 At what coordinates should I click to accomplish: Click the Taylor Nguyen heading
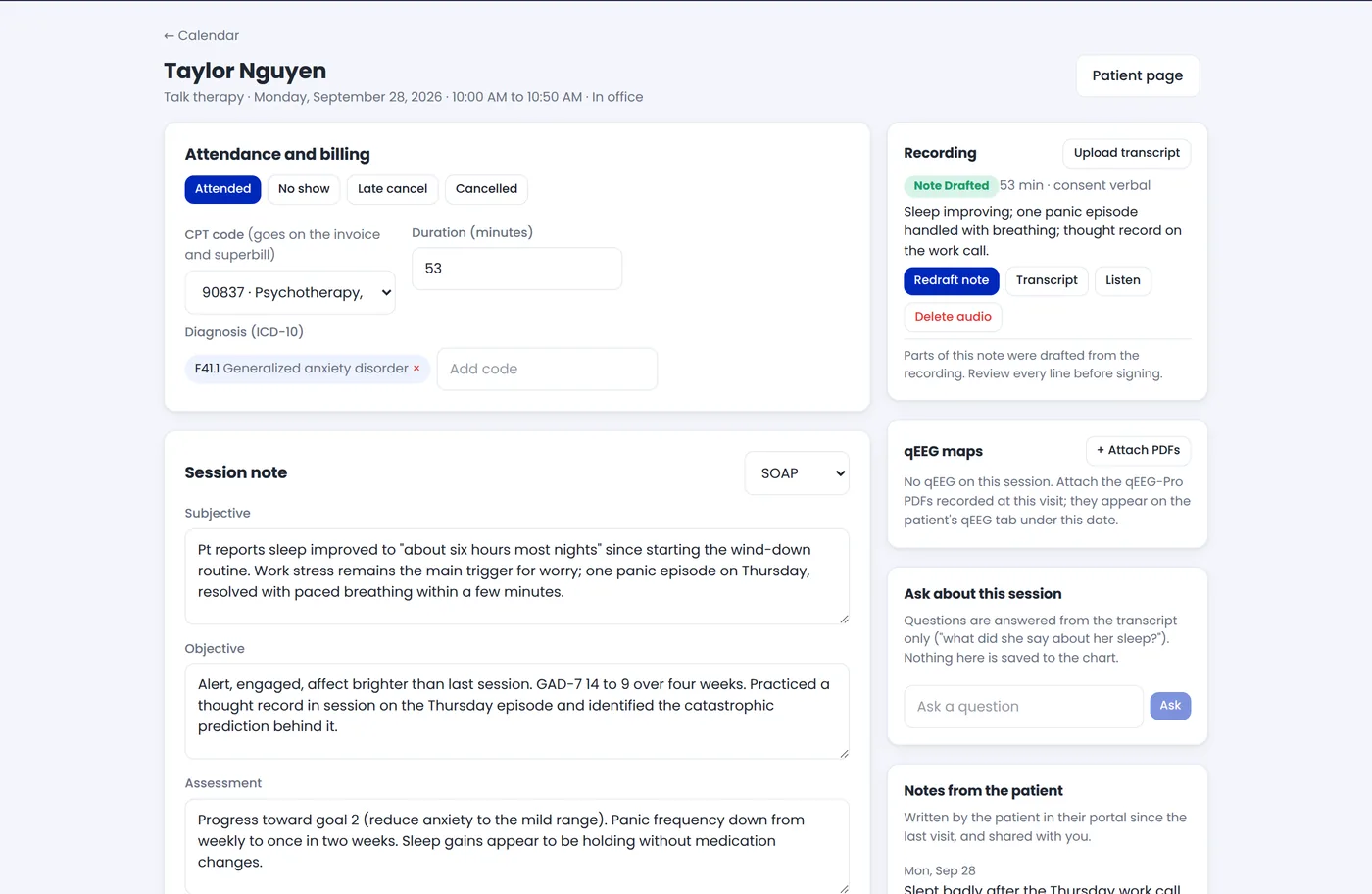pos(245,71)
